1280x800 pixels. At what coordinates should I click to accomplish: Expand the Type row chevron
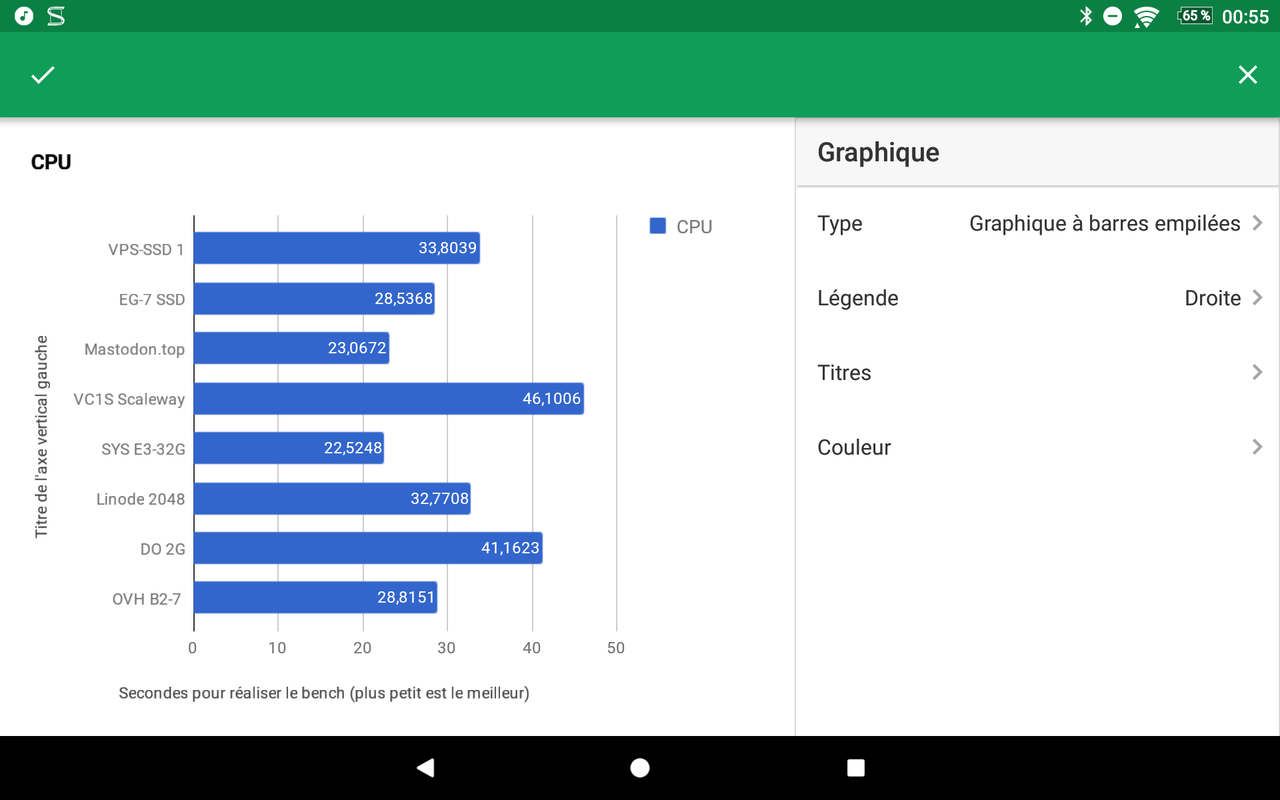tap(1257, 223)
